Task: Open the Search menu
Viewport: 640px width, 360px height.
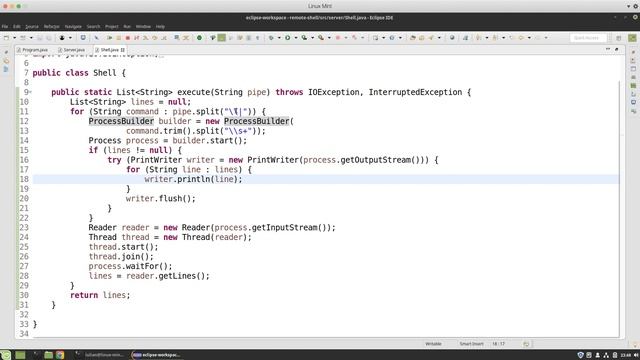Action: coord(93,27)
